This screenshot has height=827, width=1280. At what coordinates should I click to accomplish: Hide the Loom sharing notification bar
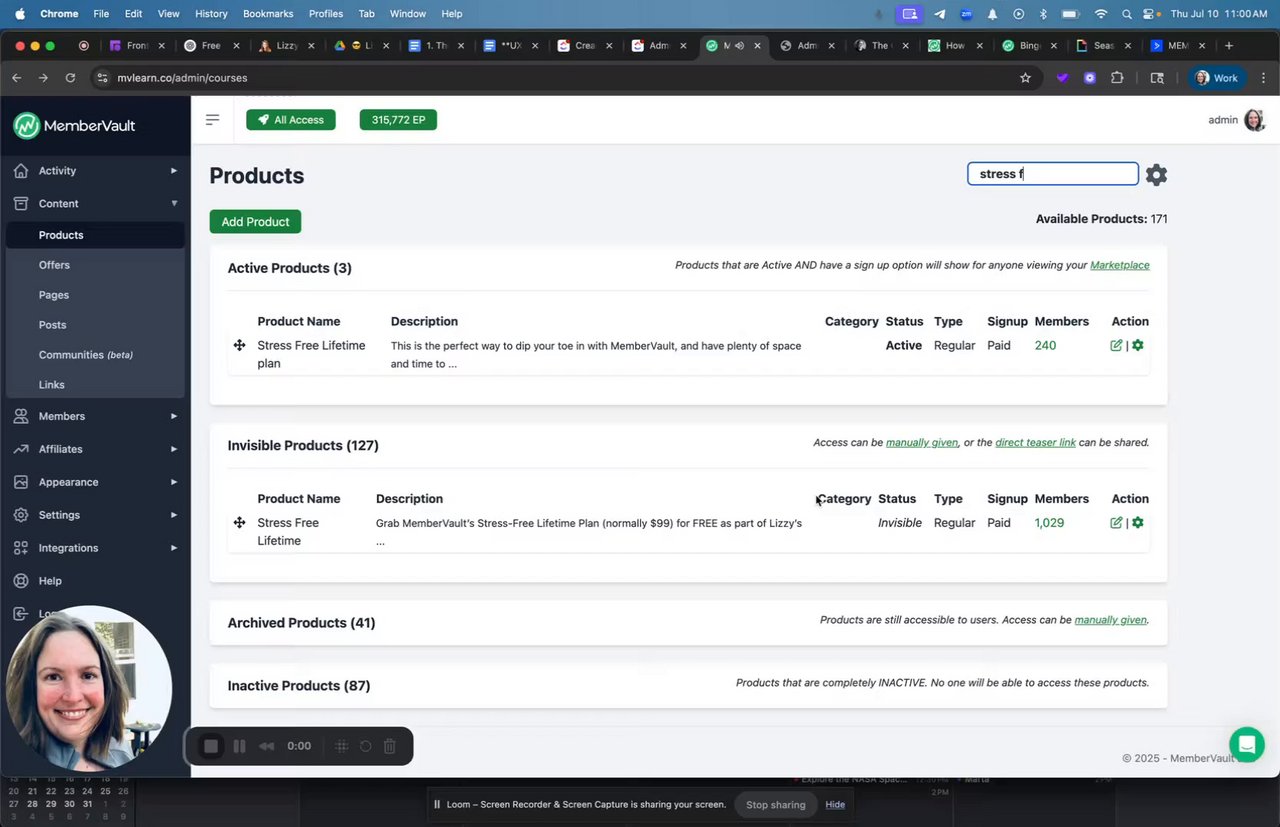[x=835, y=805]
